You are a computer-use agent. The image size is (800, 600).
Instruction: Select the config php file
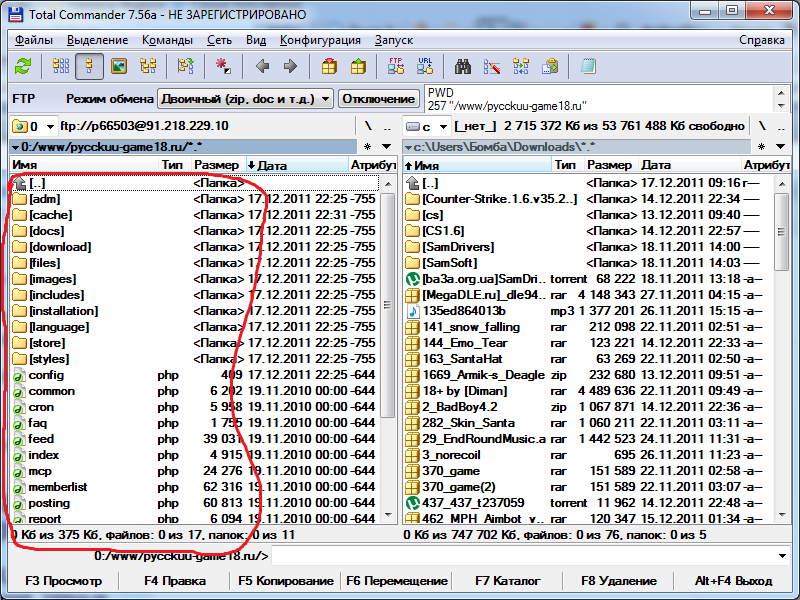click(x=194, y=375)
